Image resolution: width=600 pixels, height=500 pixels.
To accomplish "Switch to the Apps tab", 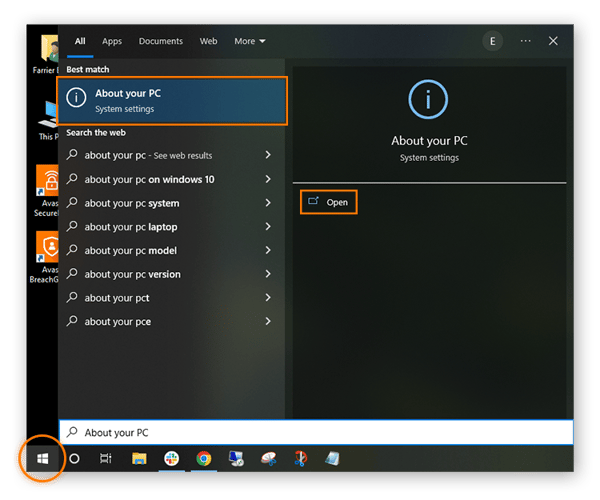I will pyautogui.click(x=112, y=41).
